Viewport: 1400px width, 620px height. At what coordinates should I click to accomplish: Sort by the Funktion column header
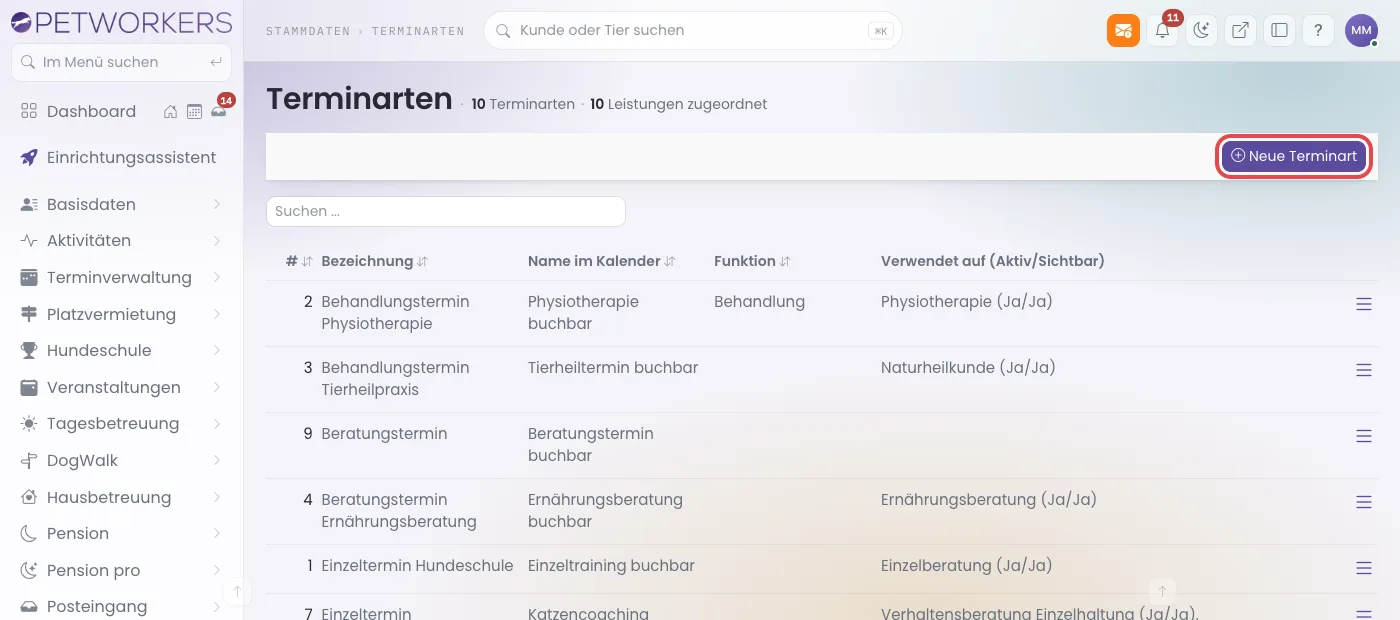tap(752, 261)
